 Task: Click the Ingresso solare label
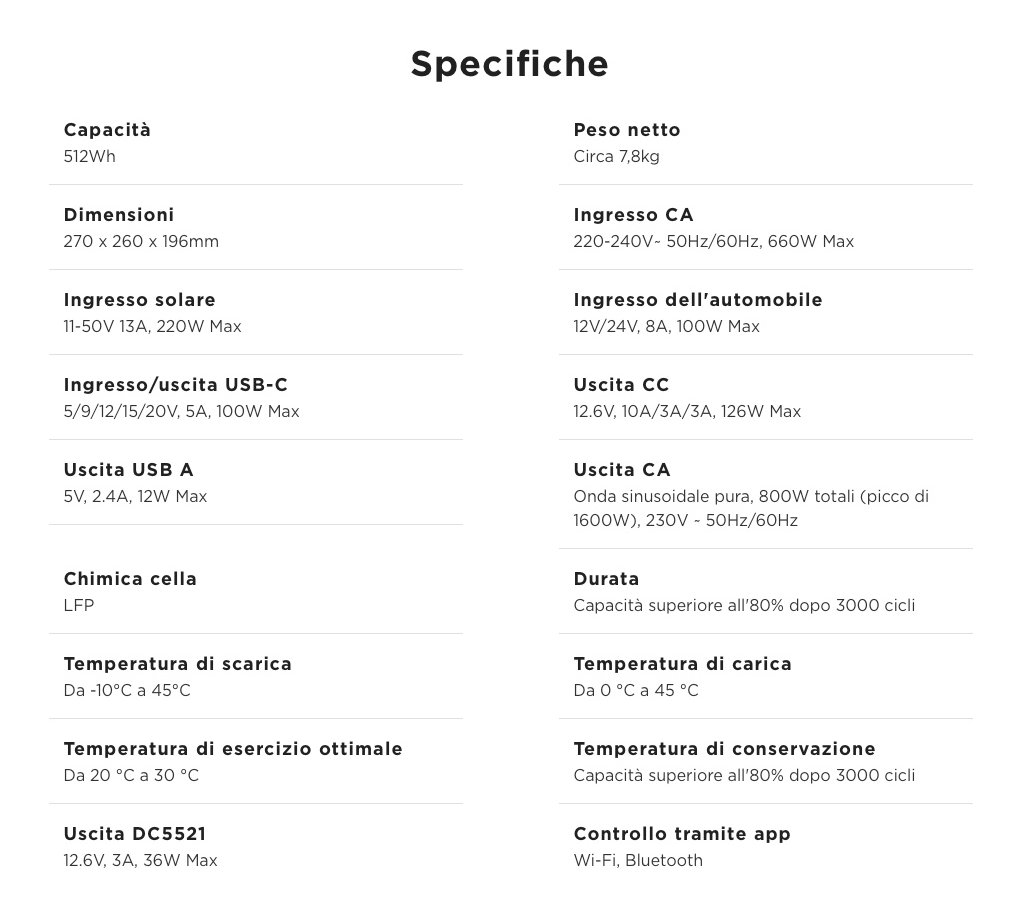coord(139,300)
